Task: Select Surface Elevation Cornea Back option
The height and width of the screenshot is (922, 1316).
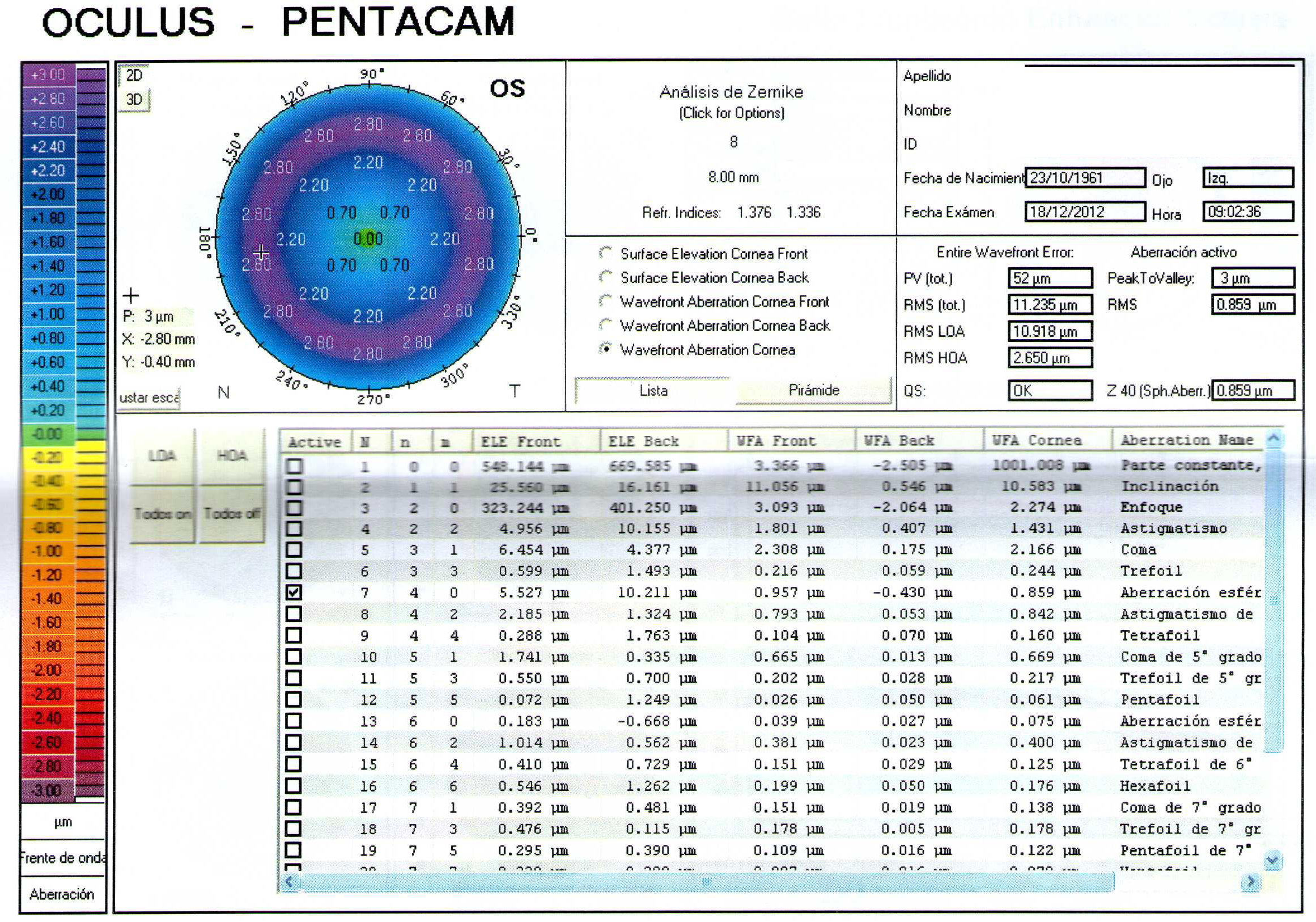Action: tap(605, 277)
